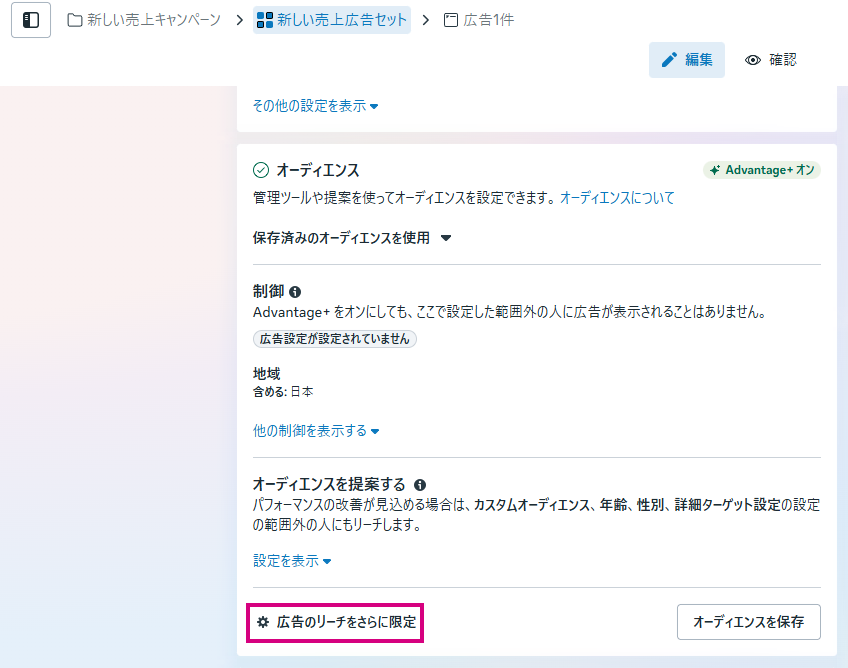848x668 pixels.
Task: Open the オーディエンスについて link
Action: pyautogui.click(x=616, y=198)
